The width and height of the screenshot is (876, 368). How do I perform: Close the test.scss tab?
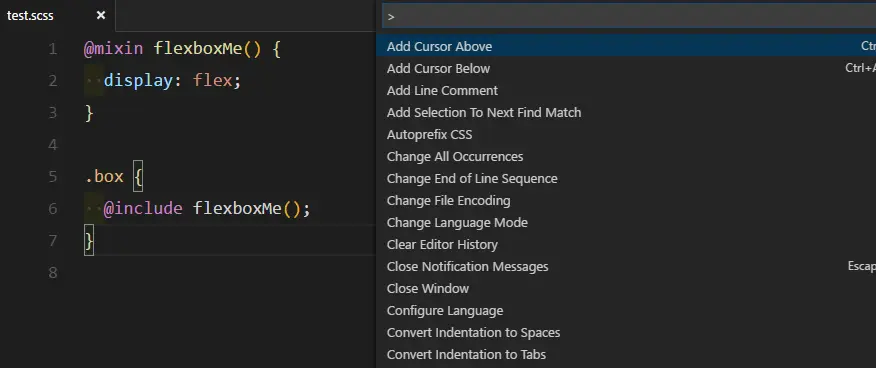(x=101, y=16)
